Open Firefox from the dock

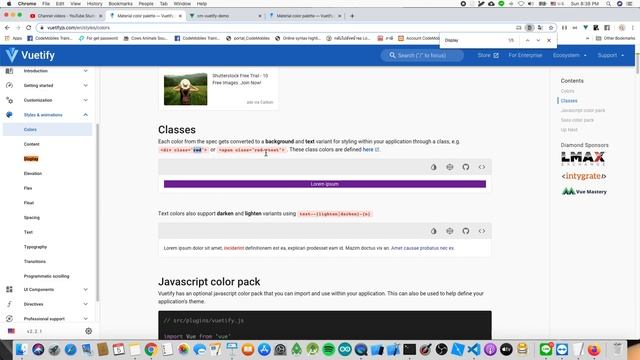click(594, 349)
